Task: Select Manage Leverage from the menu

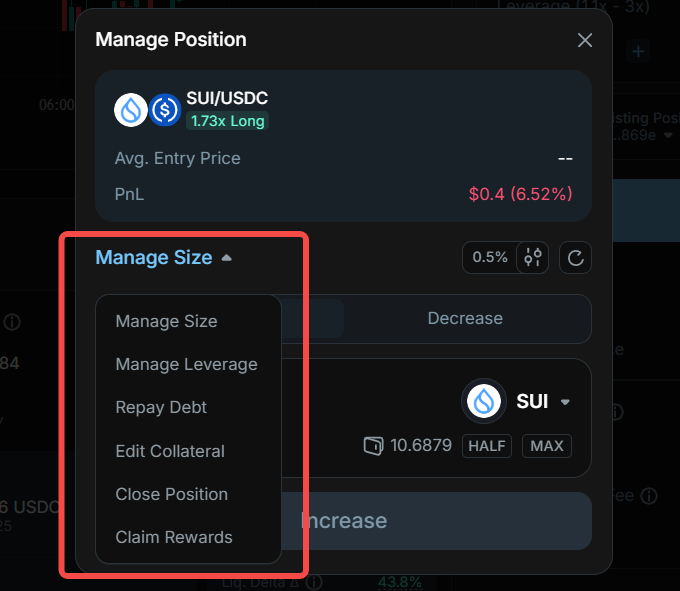Action: coord(186,364)
